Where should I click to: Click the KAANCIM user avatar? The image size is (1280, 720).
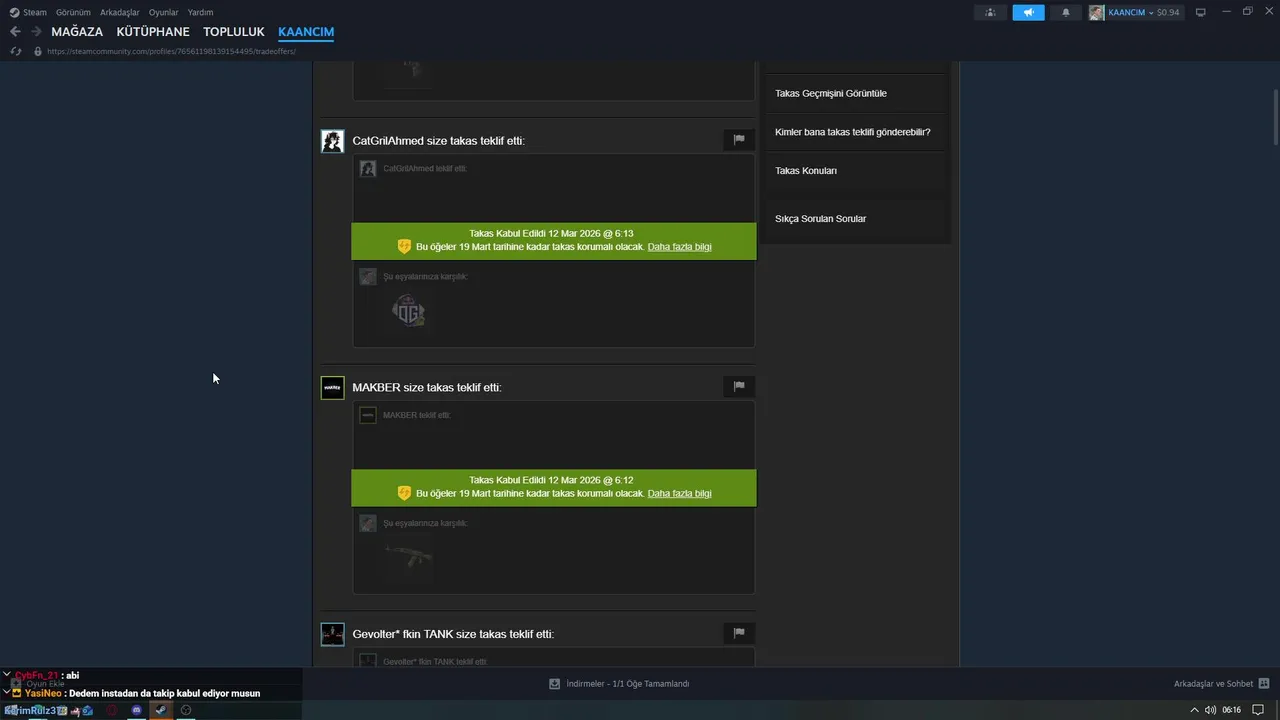(1097, 12)
